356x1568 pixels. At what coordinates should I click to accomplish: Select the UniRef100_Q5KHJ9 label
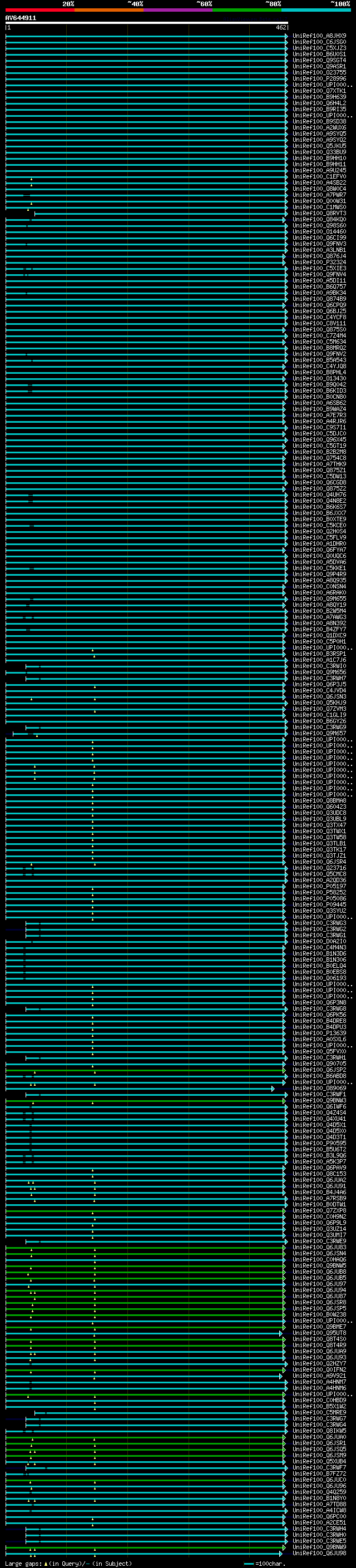319,703
